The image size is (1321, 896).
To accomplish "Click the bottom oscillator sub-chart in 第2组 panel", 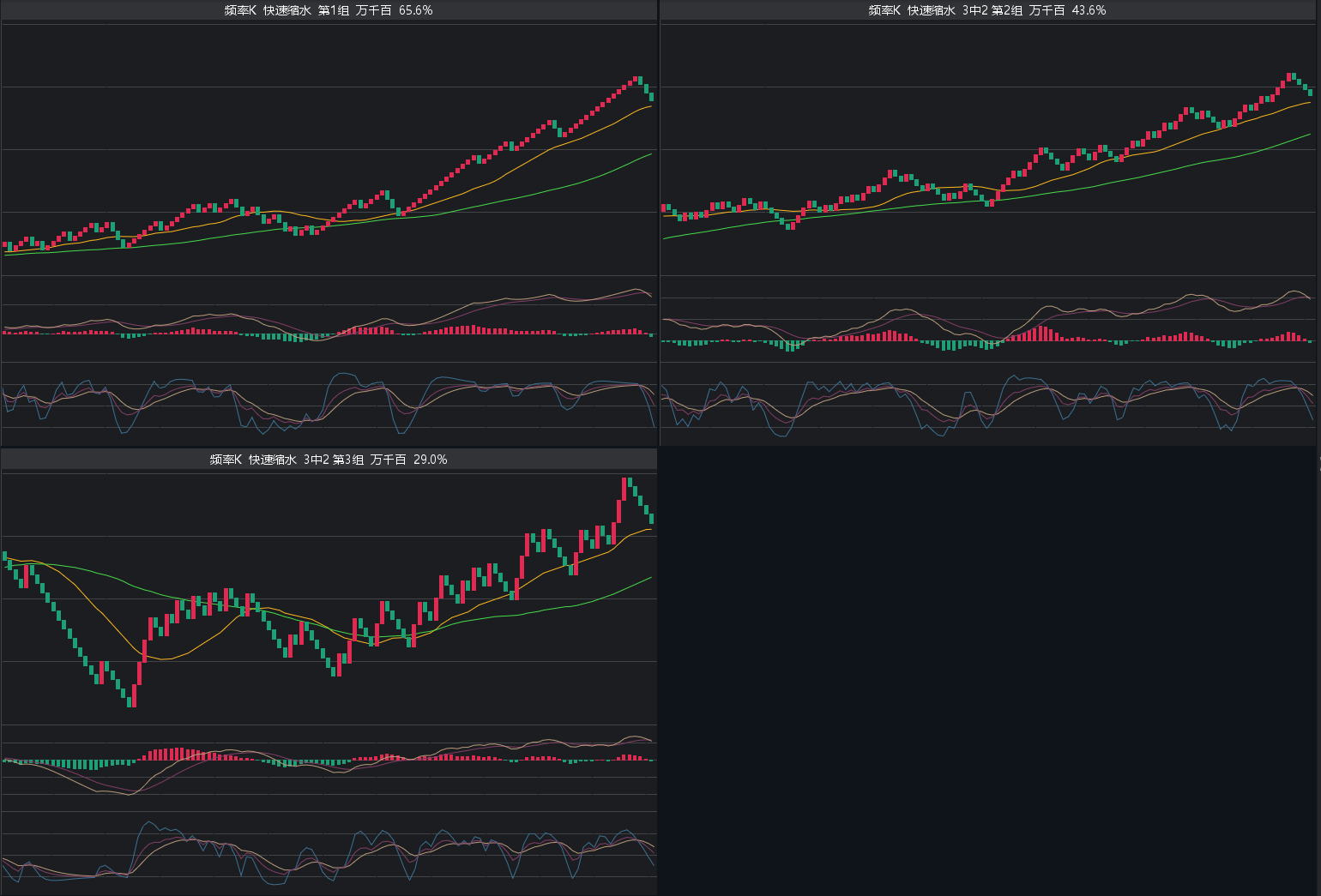I will [x=987, y=403].
